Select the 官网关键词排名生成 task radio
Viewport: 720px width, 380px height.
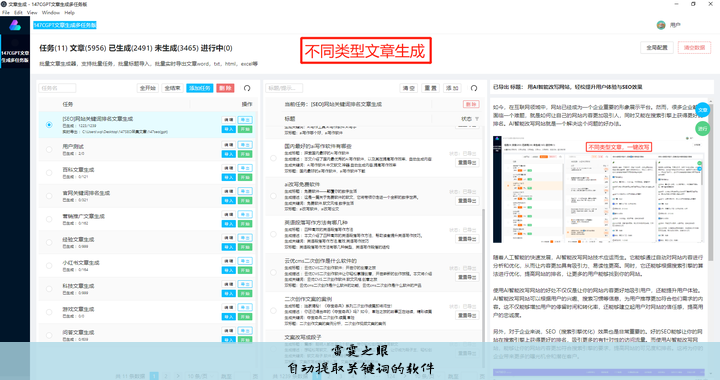tap(49, 196)
